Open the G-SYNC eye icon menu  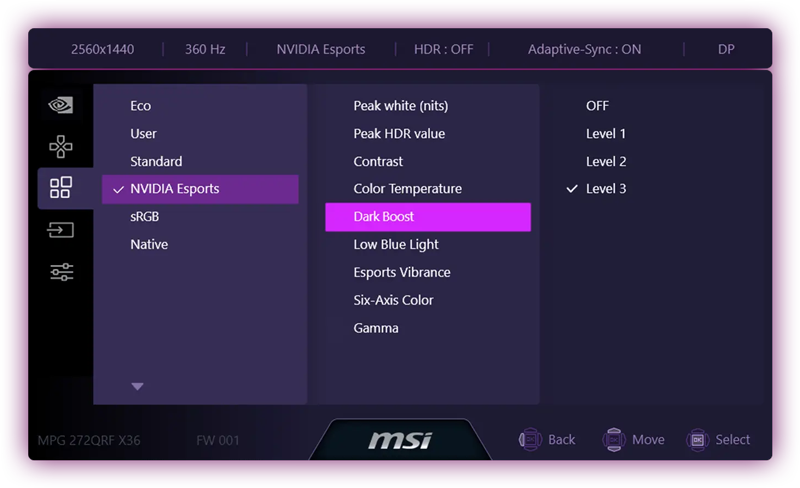(x=61, y=105)
